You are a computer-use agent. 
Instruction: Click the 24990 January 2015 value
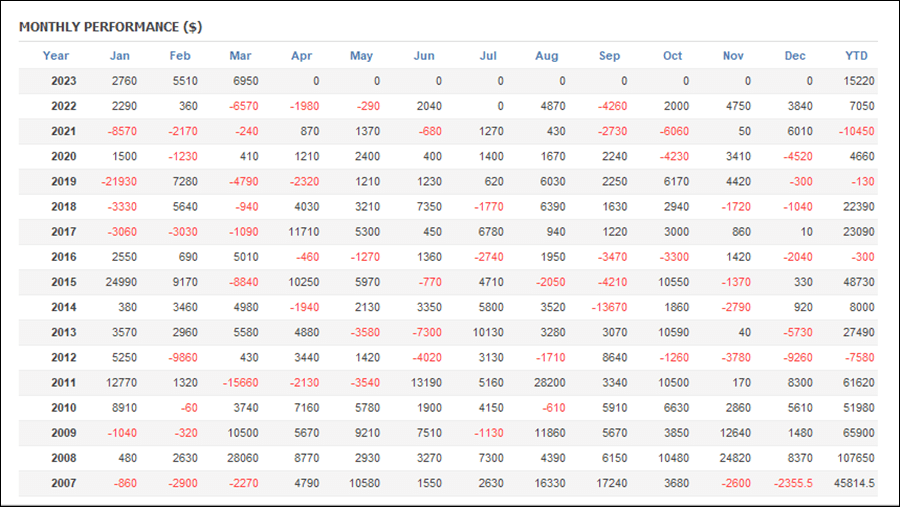(x=121, y=282)
